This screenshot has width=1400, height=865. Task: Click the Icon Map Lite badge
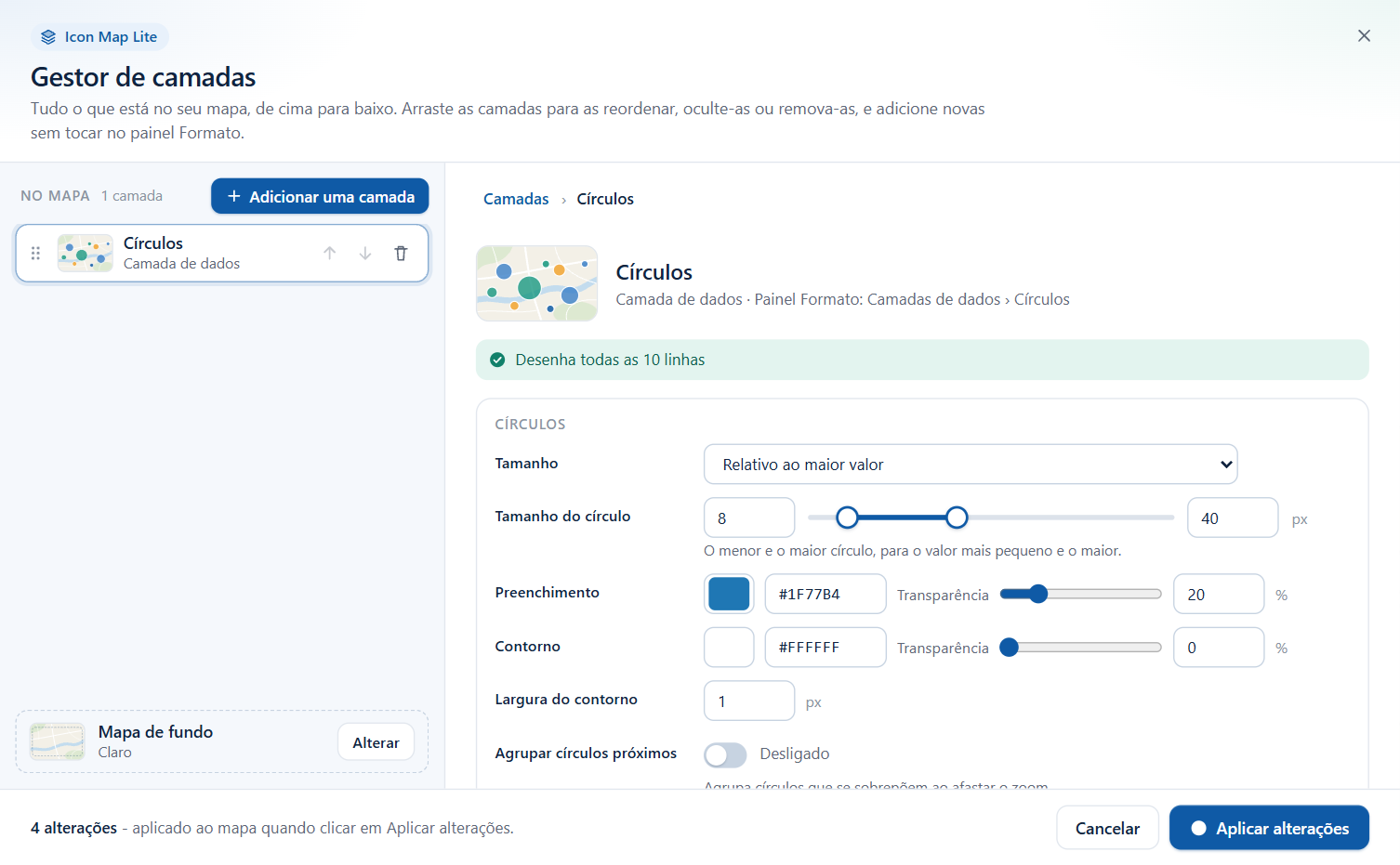point(99,37)
